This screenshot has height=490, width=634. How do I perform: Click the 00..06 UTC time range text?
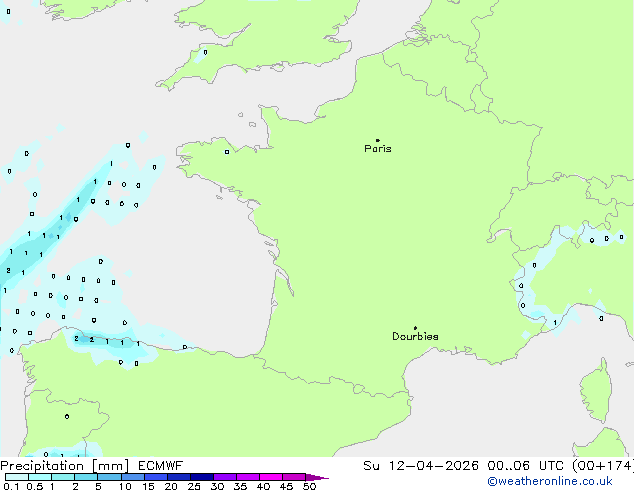coord(524,466)
